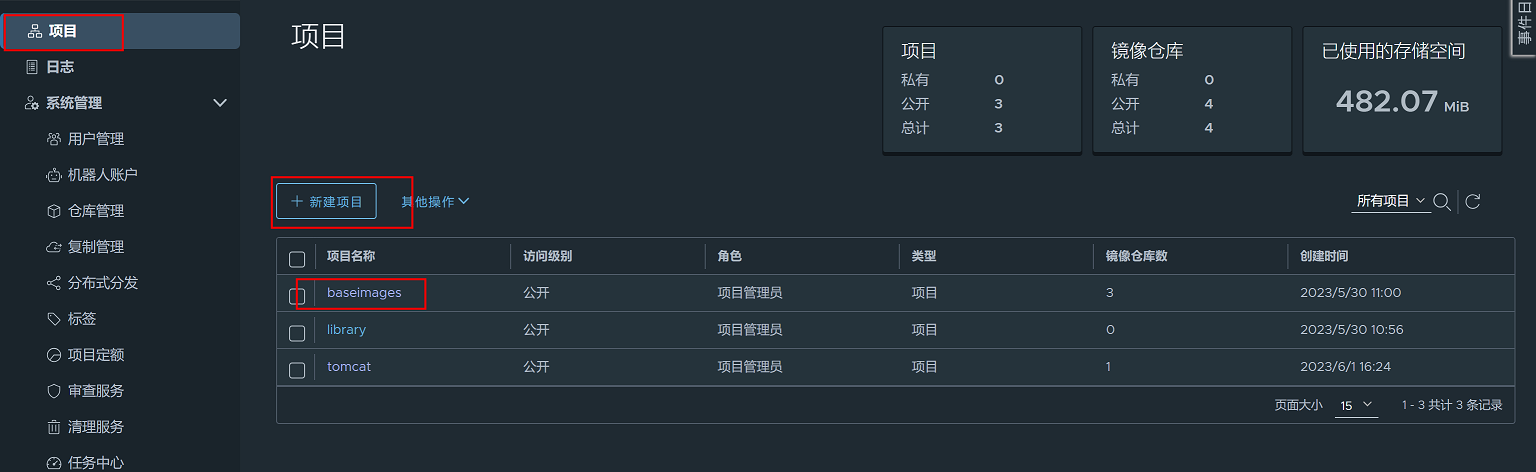
Task: Open the 日志 menu item
Action: (60, 67)
